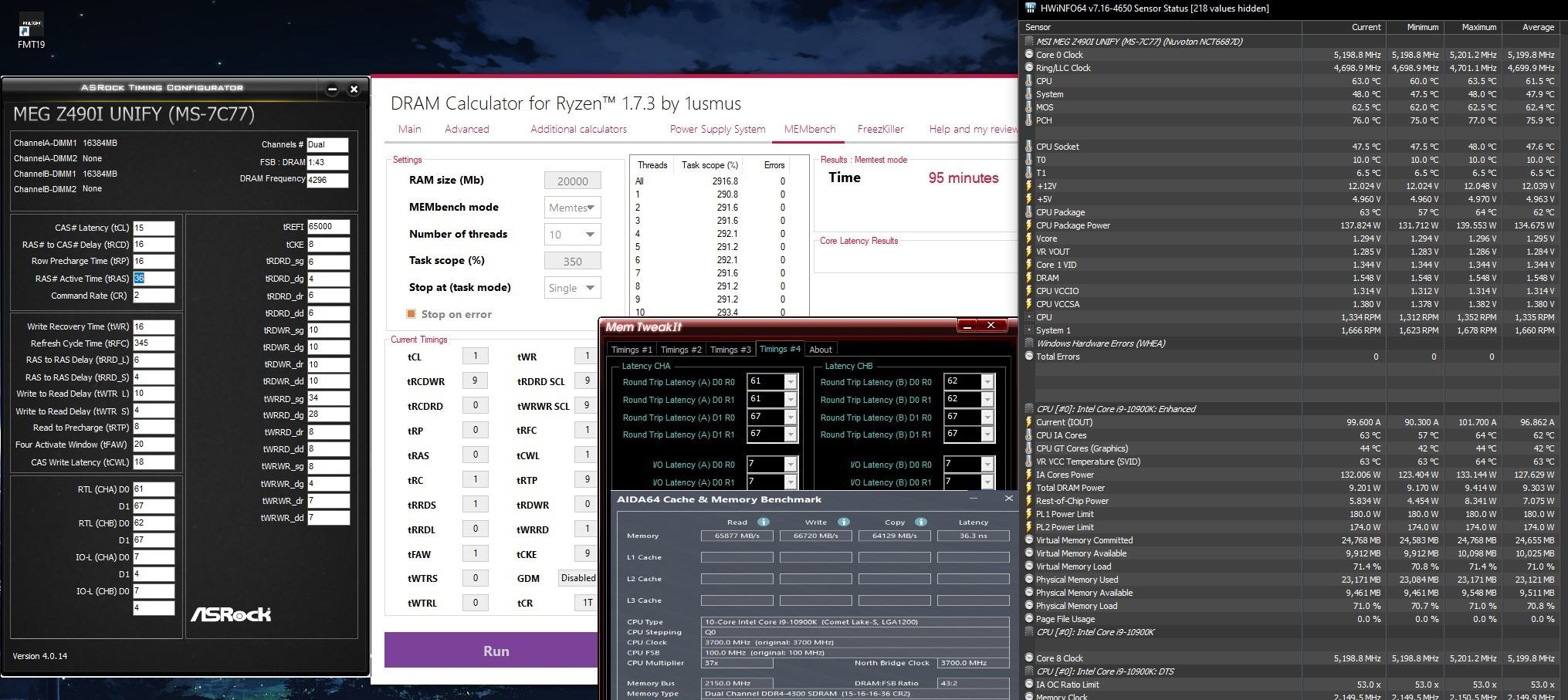Sort by the Average column header
This screenshot has height=700, width=1568.
(x=1531, y=27)
